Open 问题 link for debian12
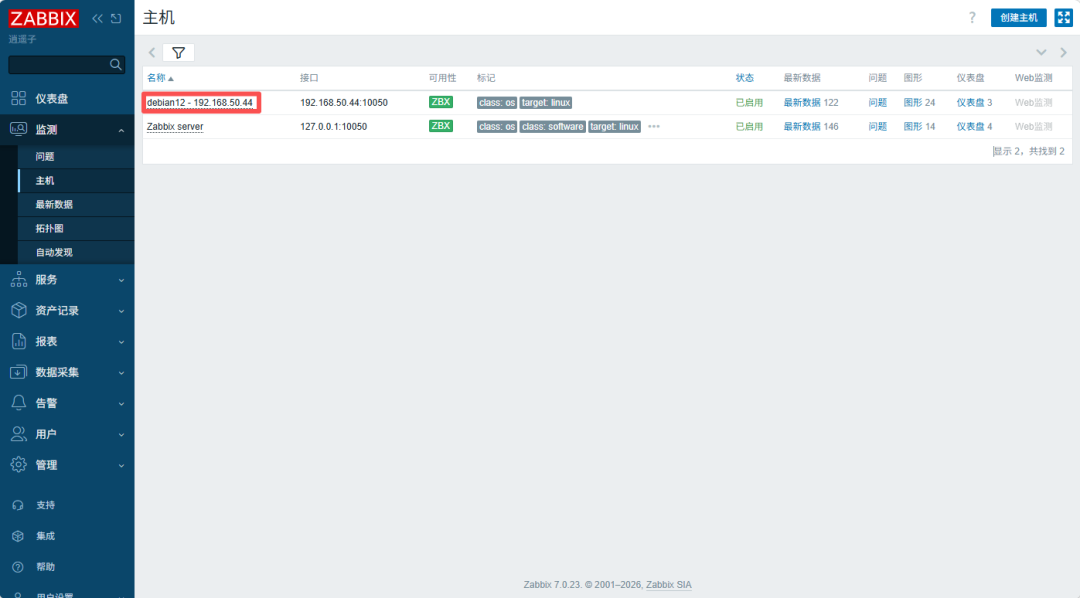 tap(878, 103)
